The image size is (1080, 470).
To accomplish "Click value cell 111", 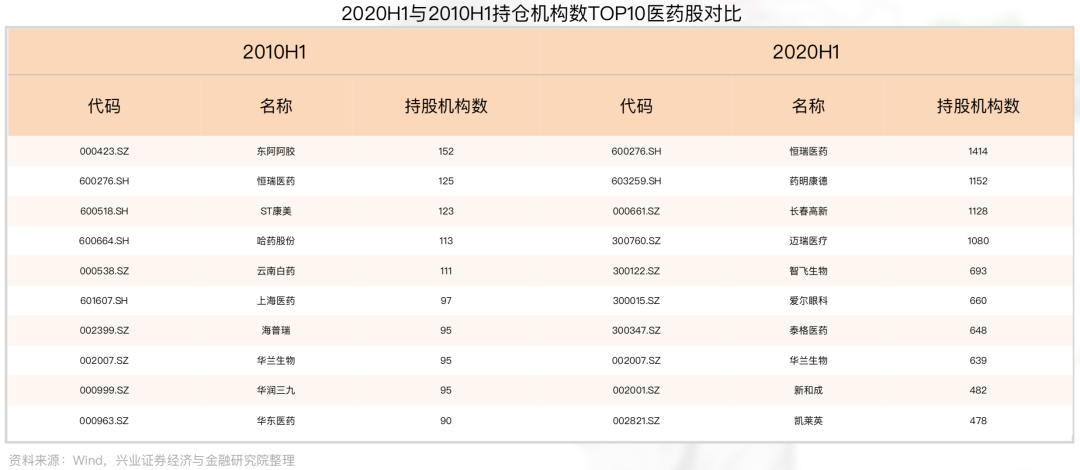I will pos(446,271).
